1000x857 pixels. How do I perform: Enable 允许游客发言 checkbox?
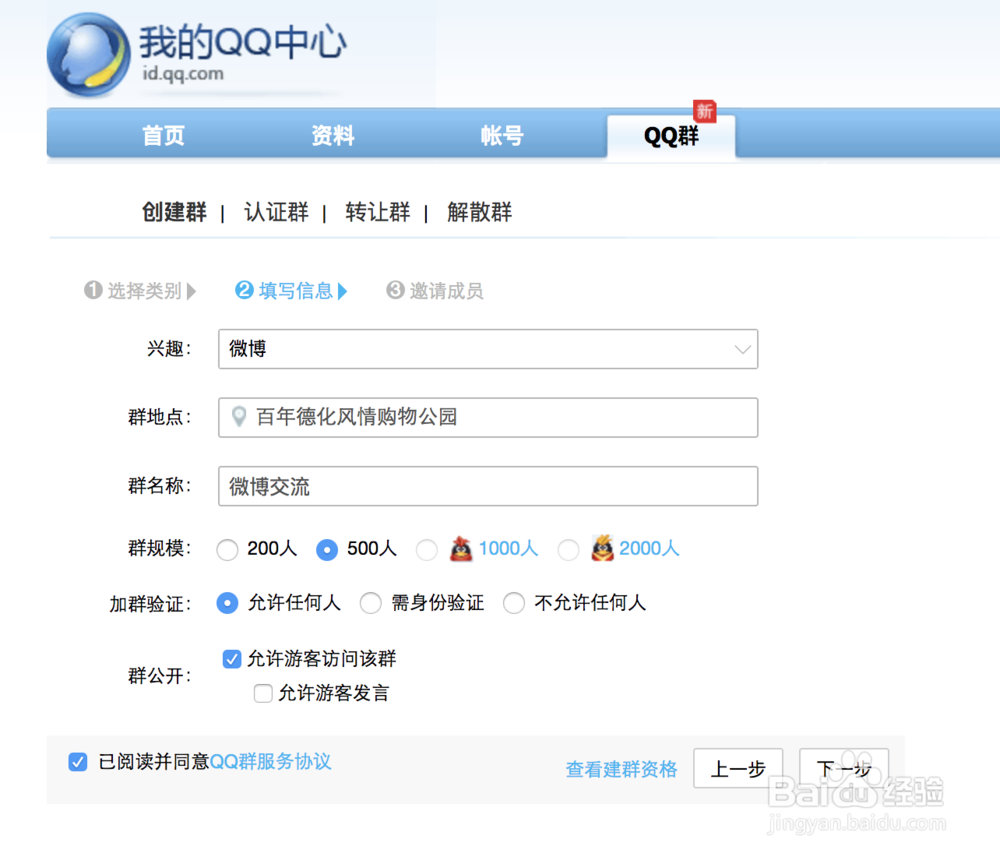(263, 693)
